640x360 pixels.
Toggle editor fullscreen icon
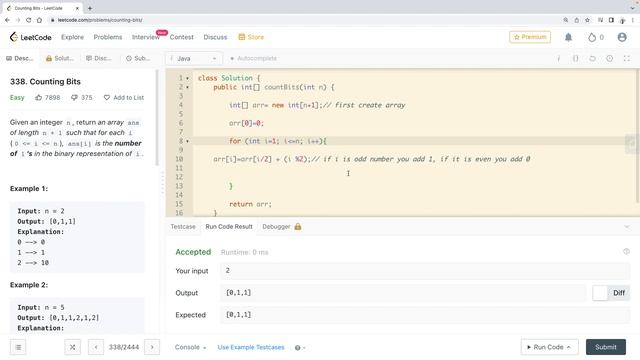627,59
